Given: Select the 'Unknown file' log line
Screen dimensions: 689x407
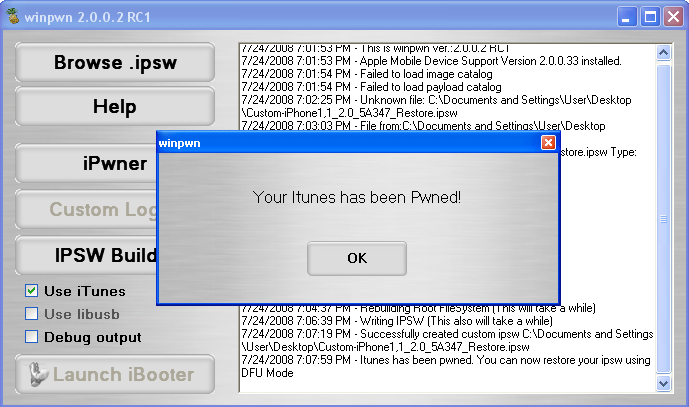Looking at the screenshot, I should pos(436,106).
